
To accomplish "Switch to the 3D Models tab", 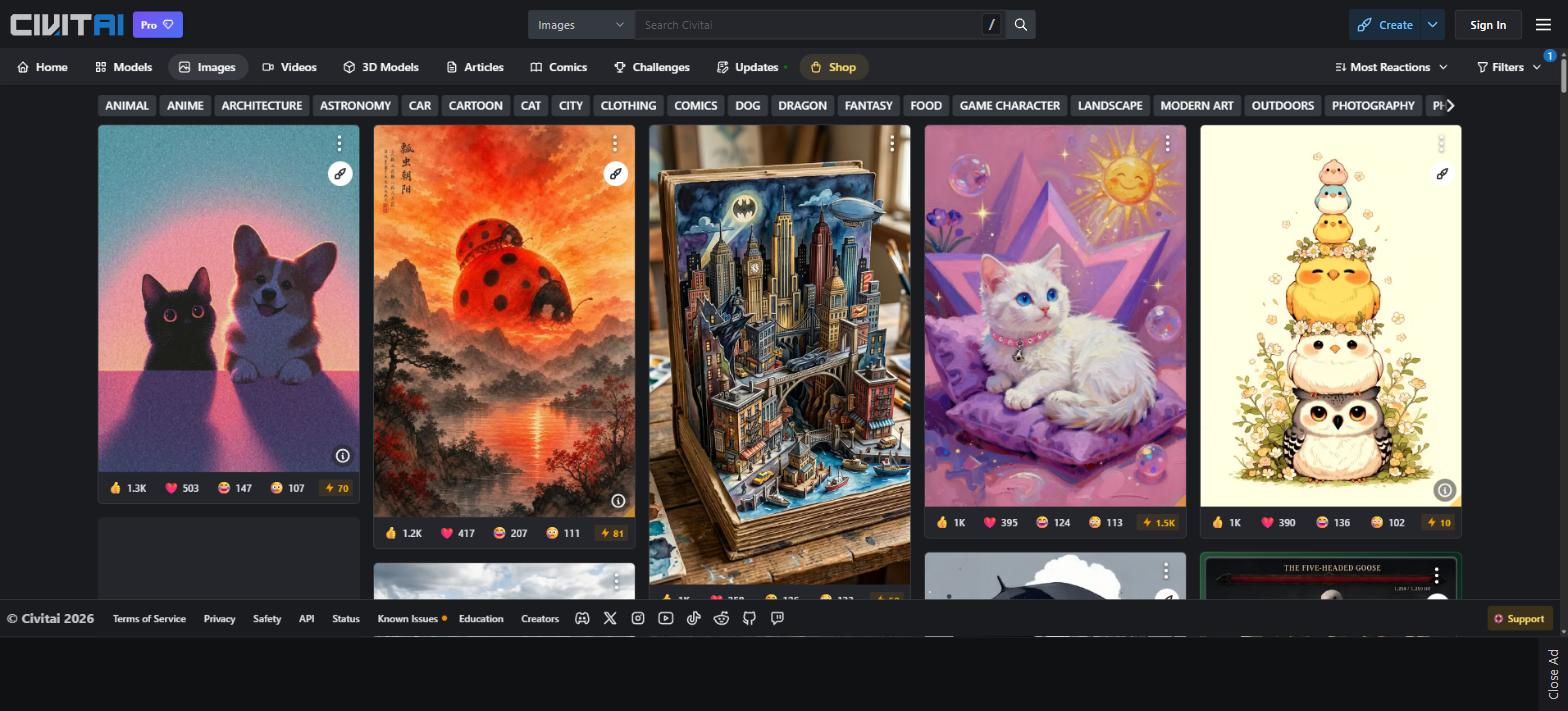I will pyautogui.click(x=381, y=67).
